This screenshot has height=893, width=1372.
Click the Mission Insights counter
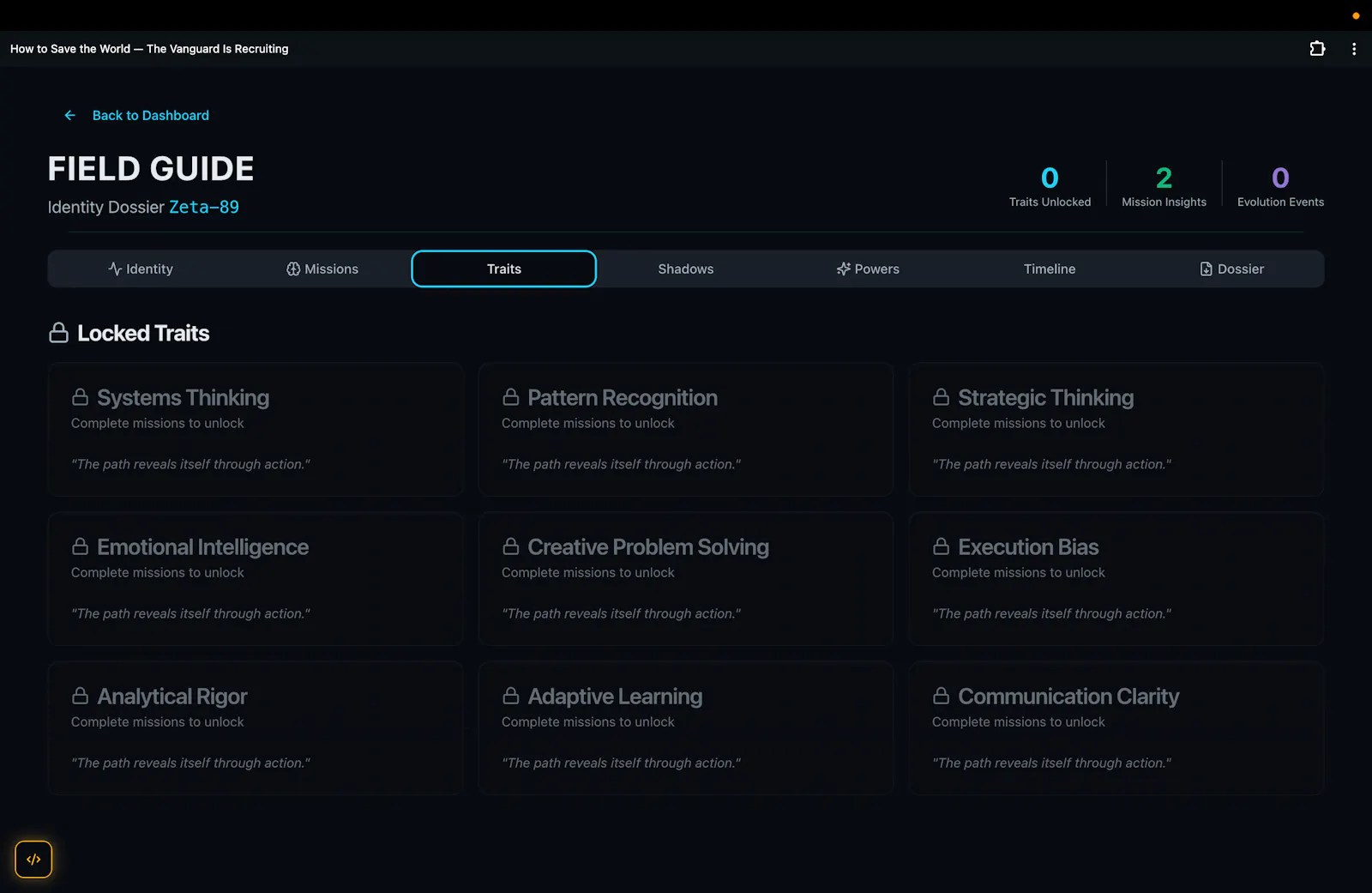tap(1164, 186)
